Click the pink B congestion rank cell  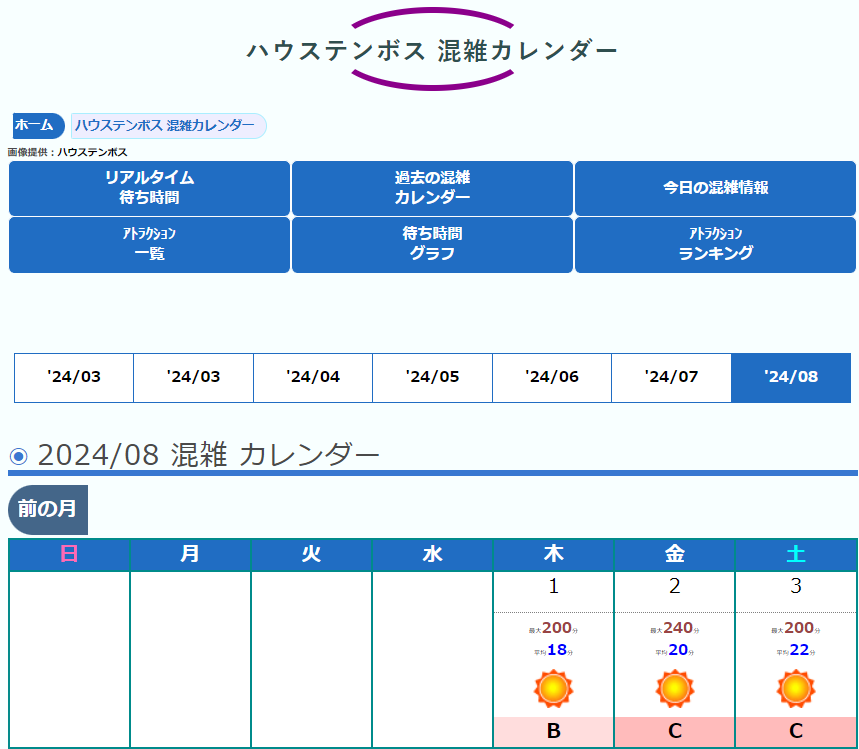pyautogui.click(x=553, y=732)
